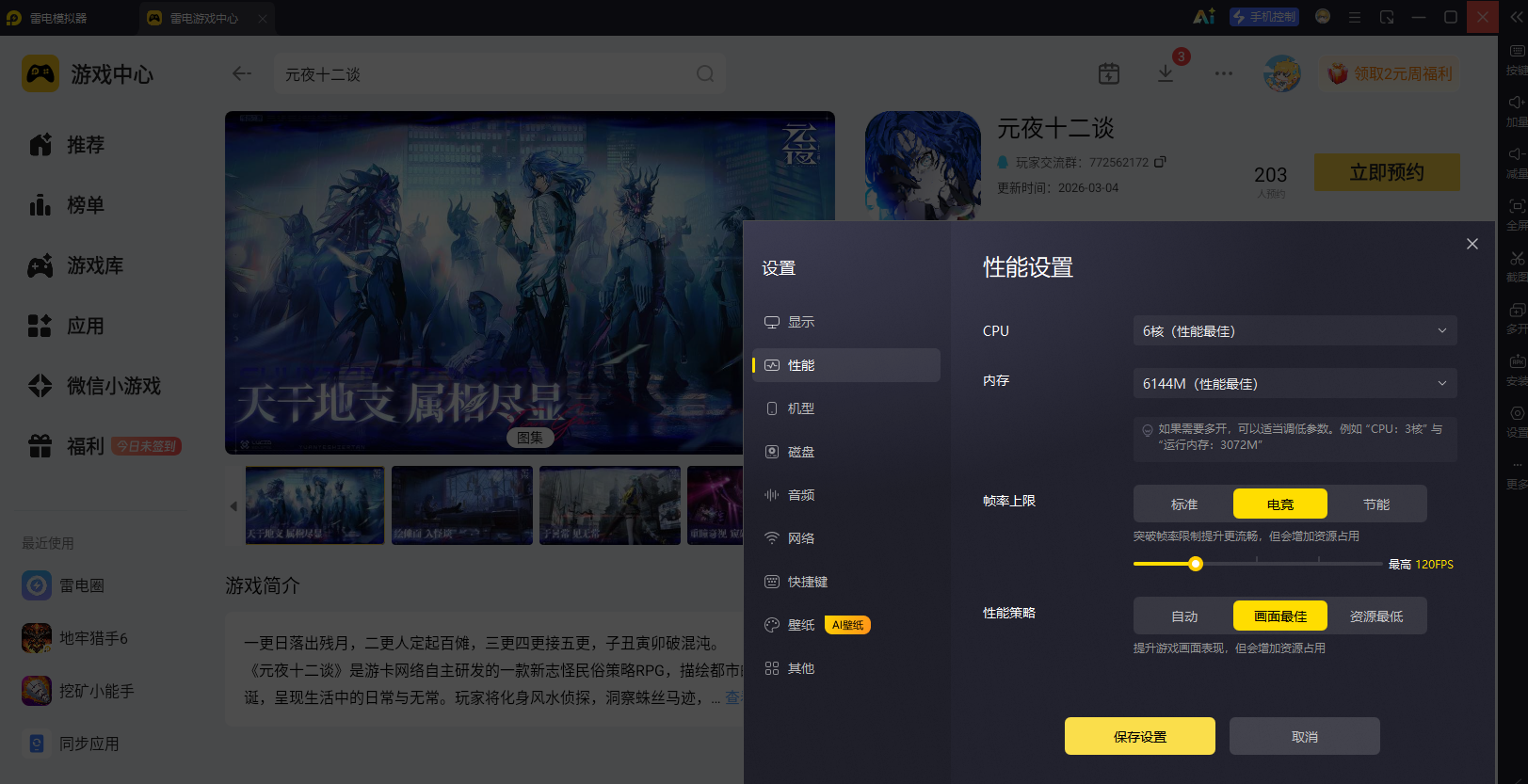Set frame rate limit to 电竞
This screenshot has width=1528, height=784.
pos(1280,504)
